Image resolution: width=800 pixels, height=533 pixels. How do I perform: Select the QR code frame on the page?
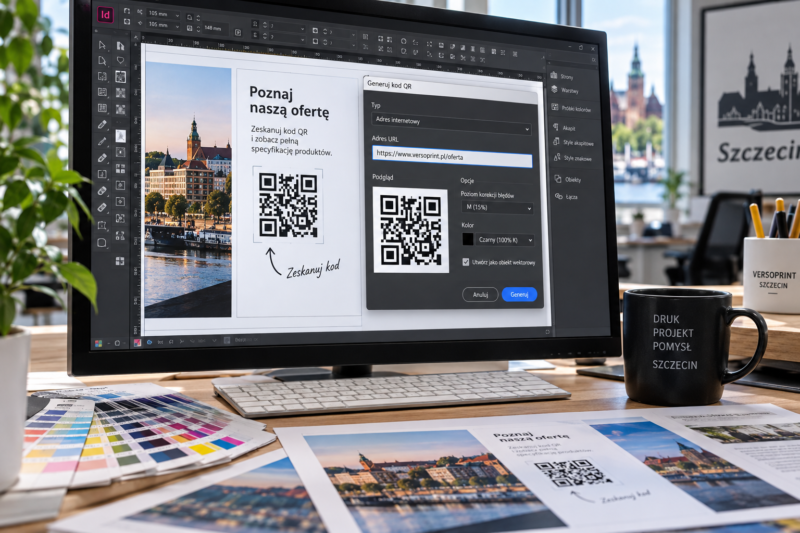pyautogui.click(x=288, y=205)
